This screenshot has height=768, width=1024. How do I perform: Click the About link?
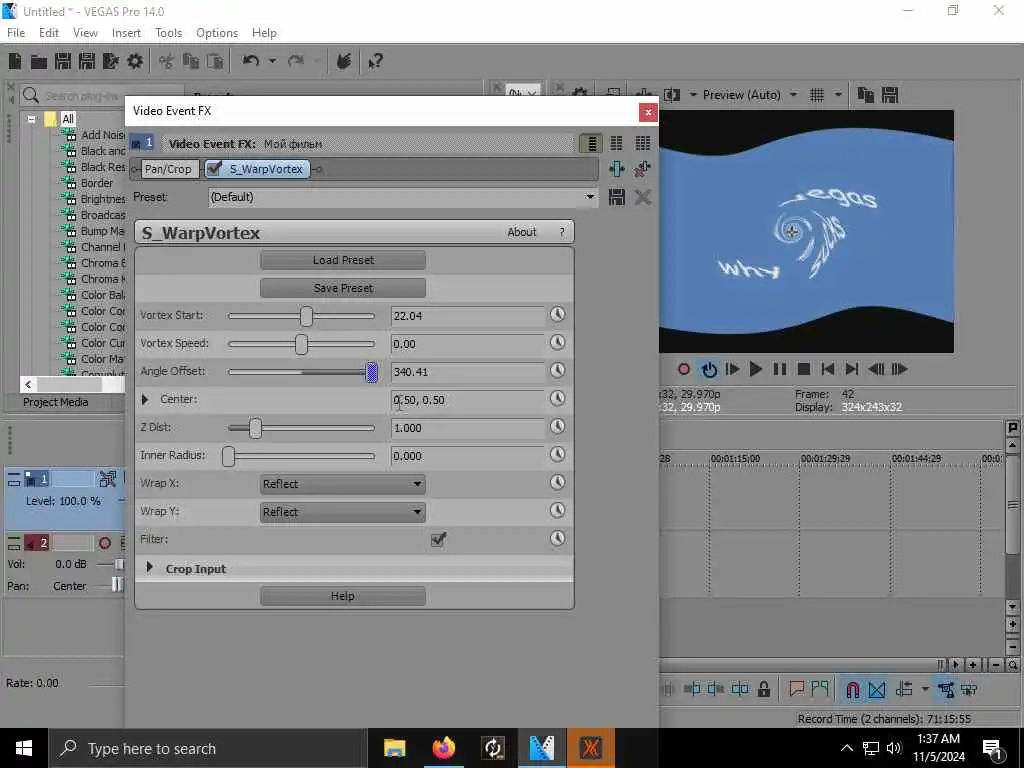[x=522, y=232]
